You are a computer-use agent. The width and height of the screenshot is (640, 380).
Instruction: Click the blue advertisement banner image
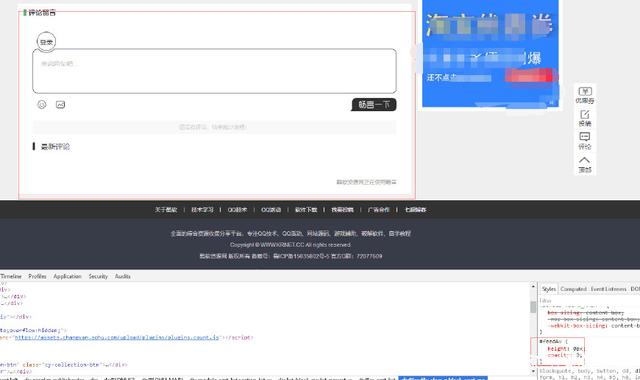point(490,53)
